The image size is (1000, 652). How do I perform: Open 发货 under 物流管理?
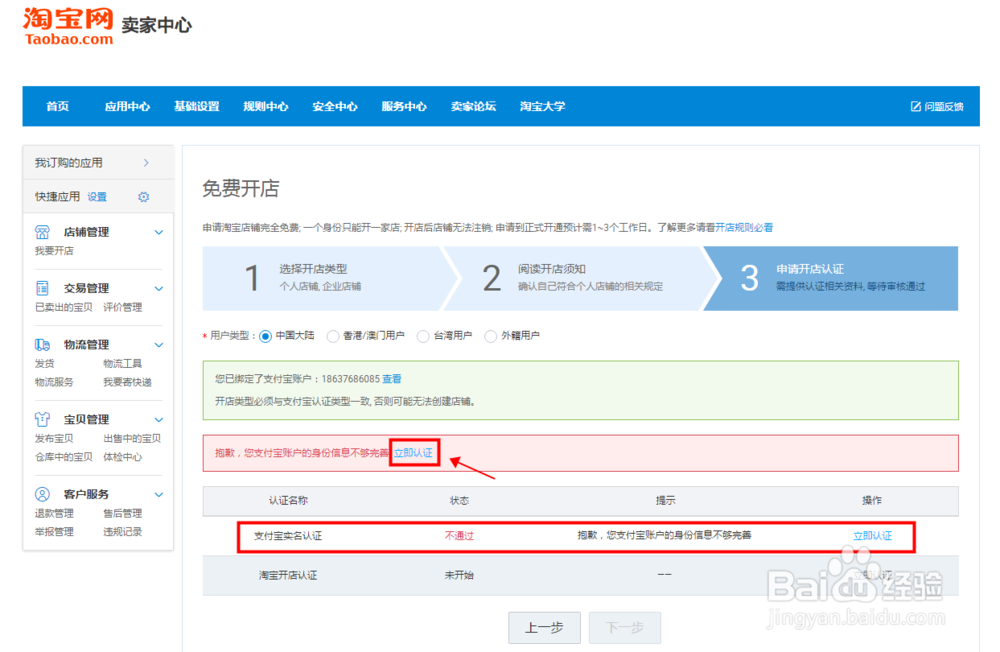tap(45, 364)
